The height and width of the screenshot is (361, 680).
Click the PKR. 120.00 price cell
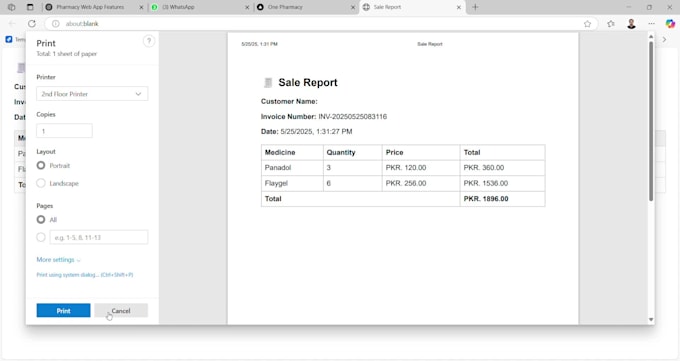[421, 167]
